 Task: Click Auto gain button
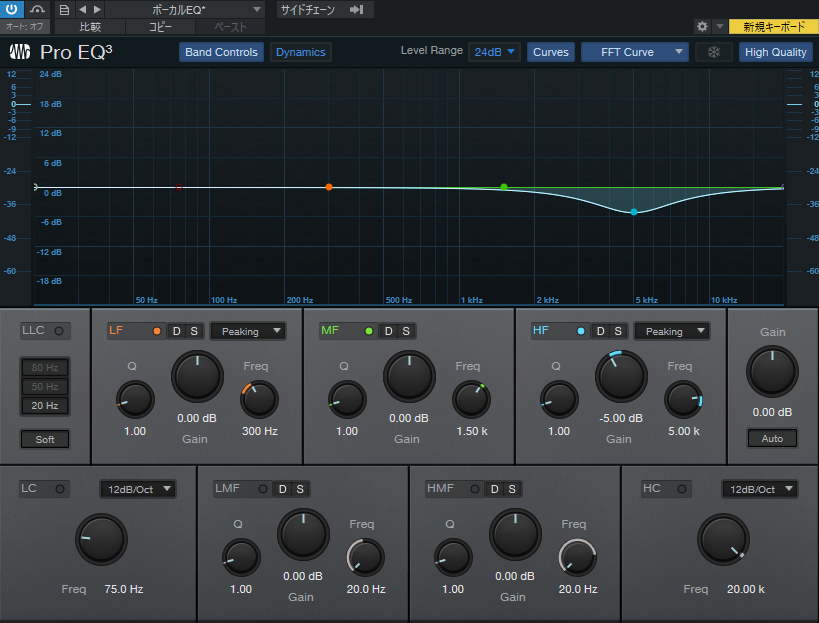(x=772, y=438)
